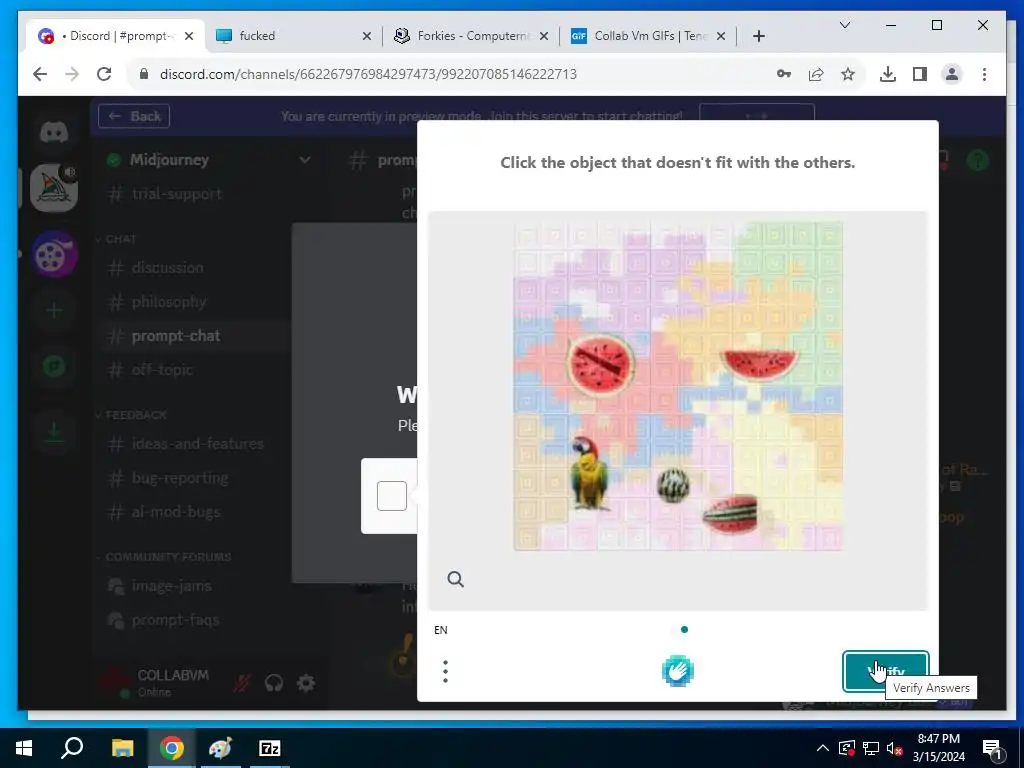Expand the Midjourney server header dropdown
The width and height of the screenshot is (1024, 768).
(x=304, y=159)
